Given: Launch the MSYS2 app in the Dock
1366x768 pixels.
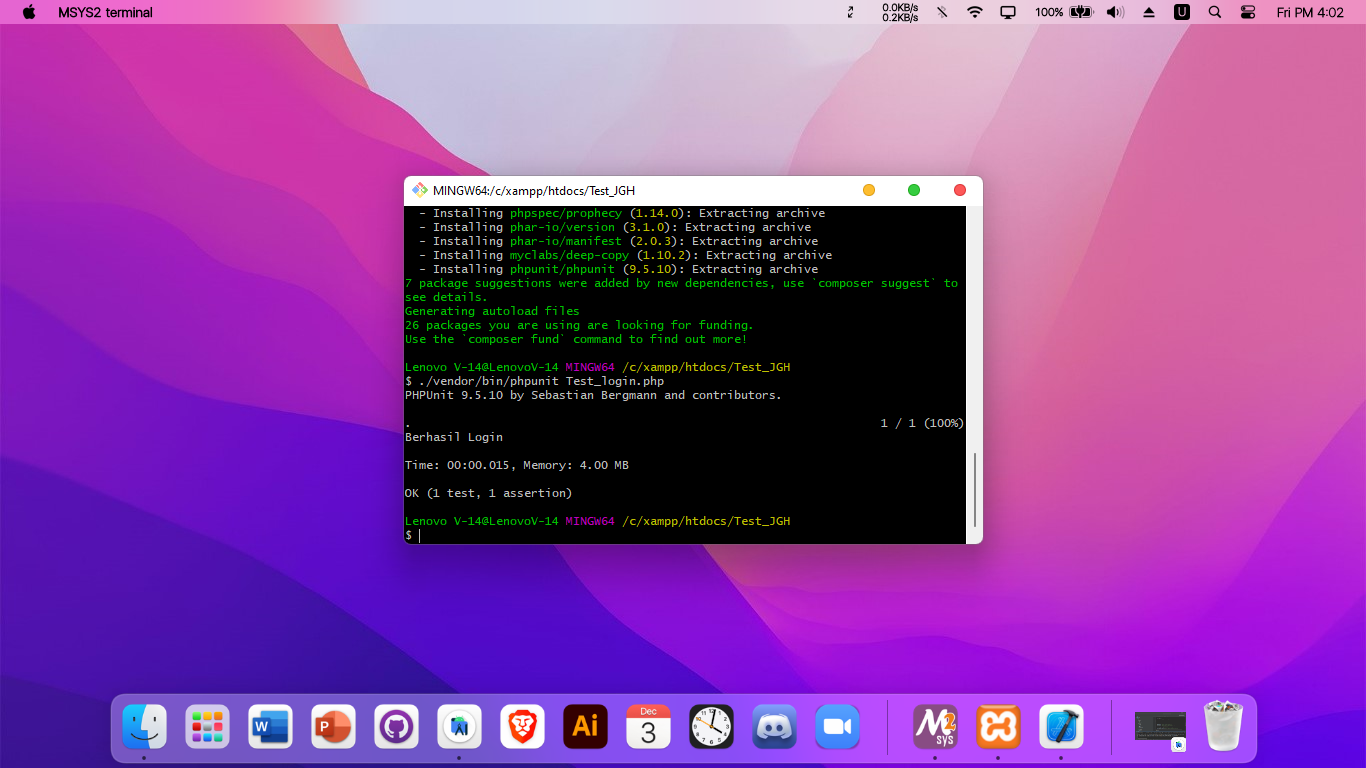Looking at the screenshot, I should pyautogui.click(x=933, y=727).
